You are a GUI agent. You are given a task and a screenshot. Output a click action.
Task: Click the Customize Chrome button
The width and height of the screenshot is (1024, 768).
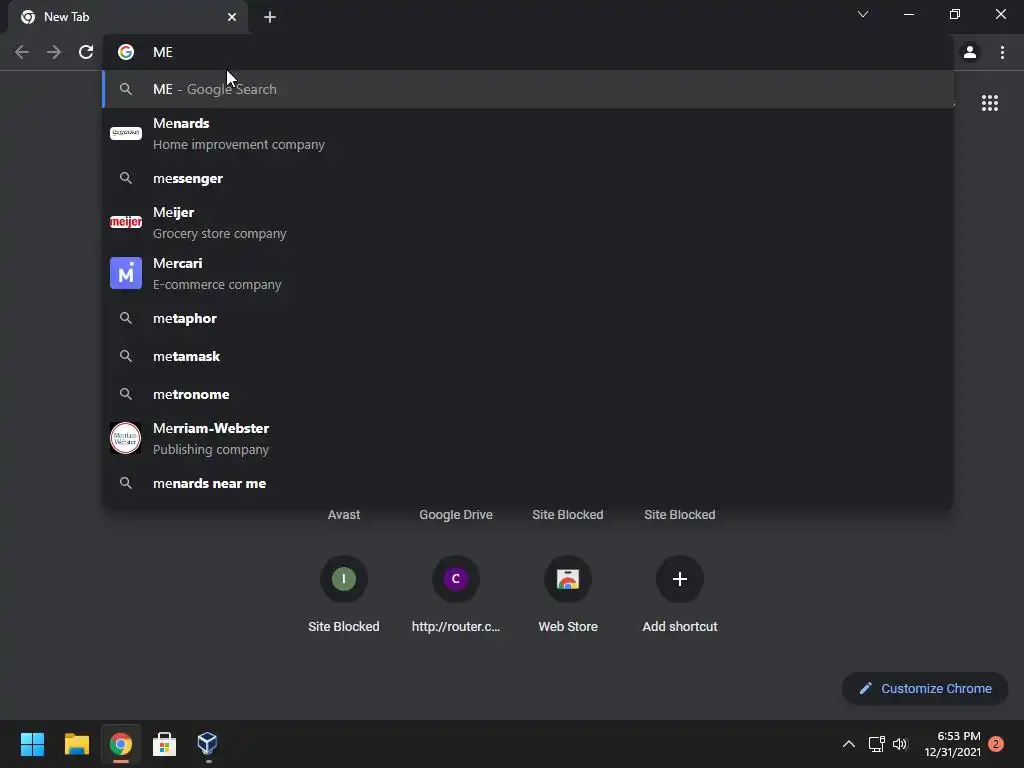pyautogui.click(x=925, y=688)
